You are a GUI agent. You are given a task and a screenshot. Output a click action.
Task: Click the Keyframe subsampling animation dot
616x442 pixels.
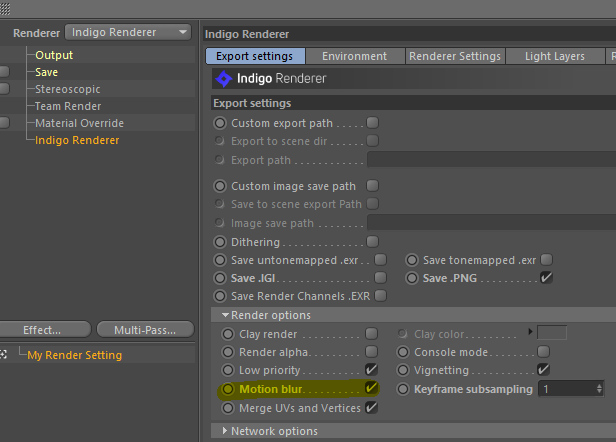403,389
